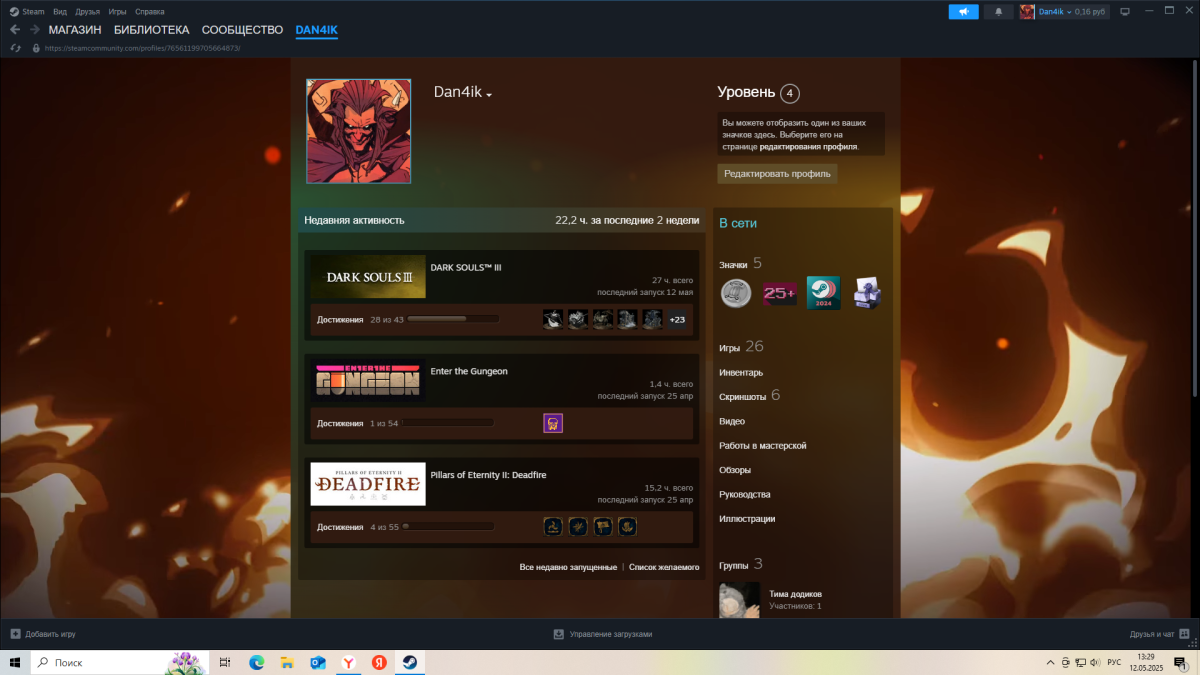The height and width of the screenshot is (675, 1200).
Task: Open the fifth Dark Souls III achievement icon
Action: click(x=652, y=319)
